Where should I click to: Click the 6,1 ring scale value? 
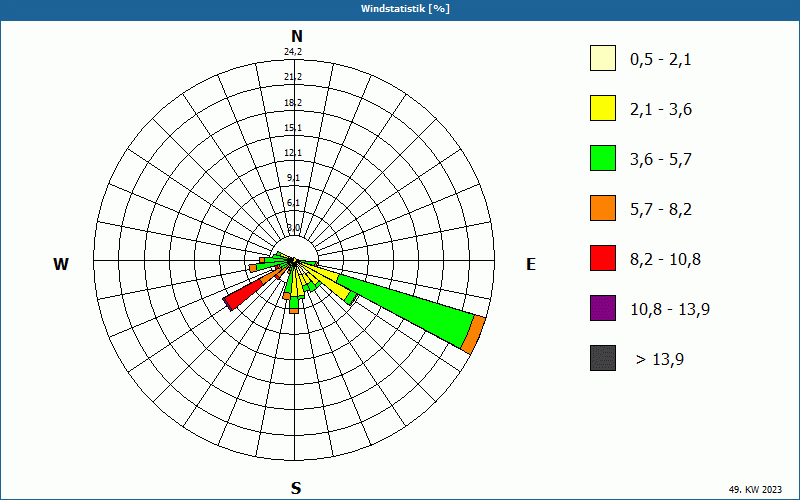point(293,203)
